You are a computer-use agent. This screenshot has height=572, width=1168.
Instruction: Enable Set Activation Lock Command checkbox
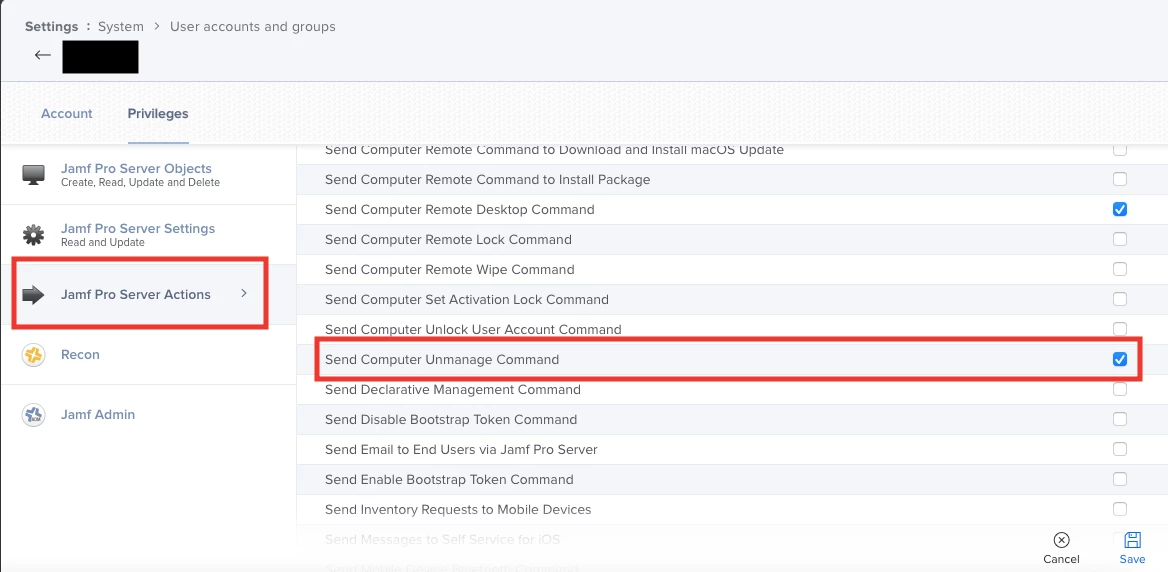point(1120,299)
